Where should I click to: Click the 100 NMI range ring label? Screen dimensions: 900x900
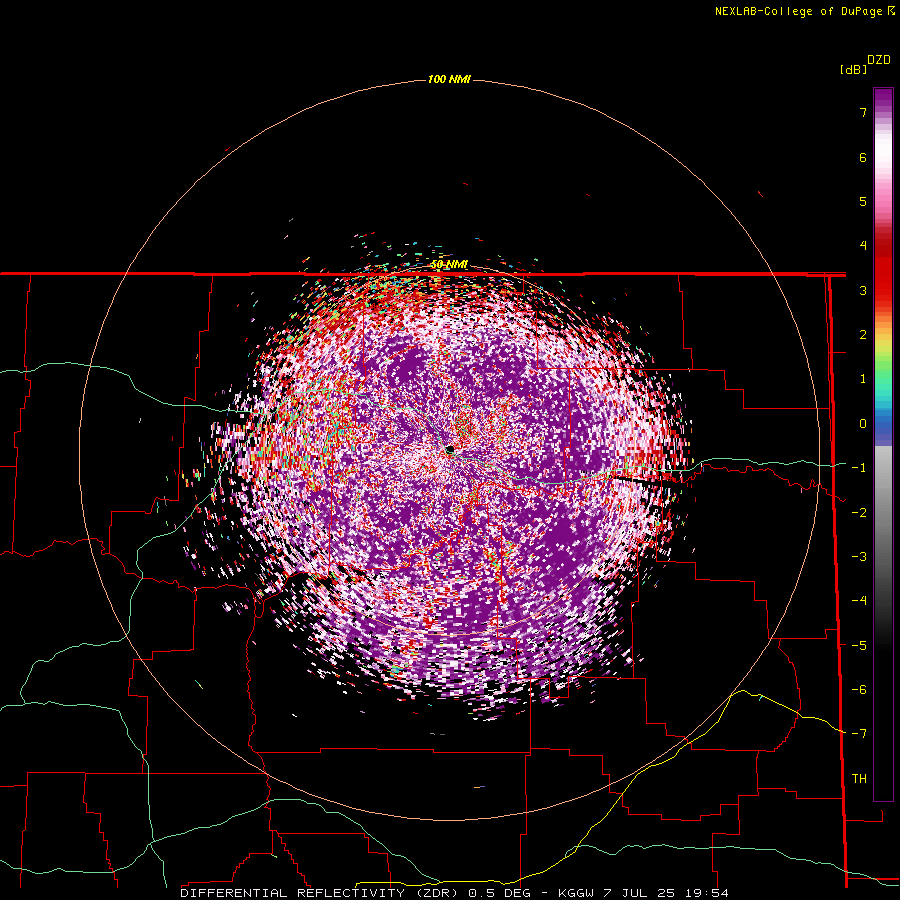[x=449, y=79]
